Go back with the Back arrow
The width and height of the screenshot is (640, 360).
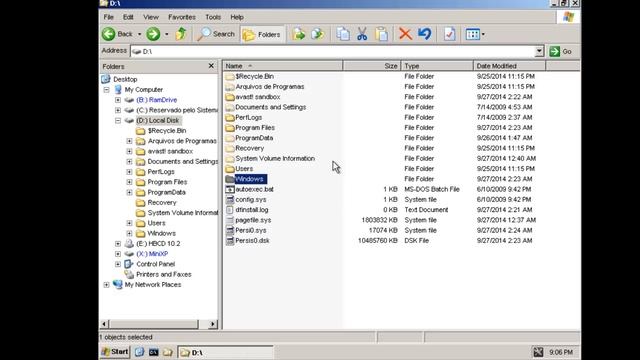tap(118, 34)
